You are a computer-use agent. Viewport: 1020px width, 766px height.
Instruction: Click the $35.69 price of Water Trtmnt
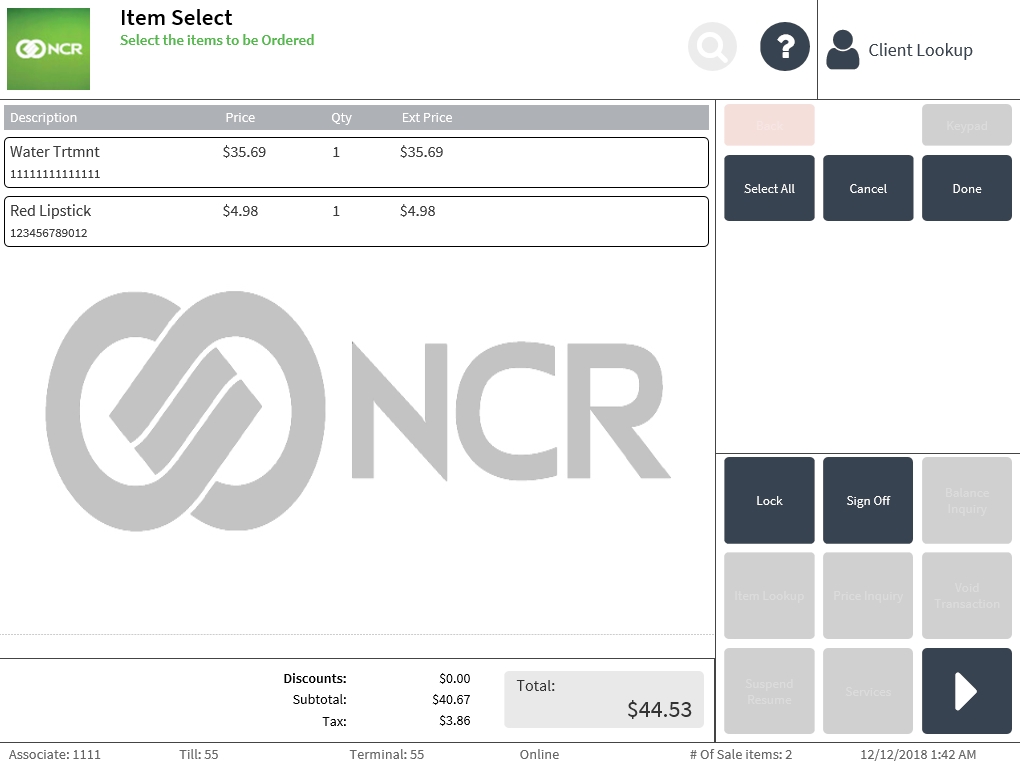pos(244,152)
